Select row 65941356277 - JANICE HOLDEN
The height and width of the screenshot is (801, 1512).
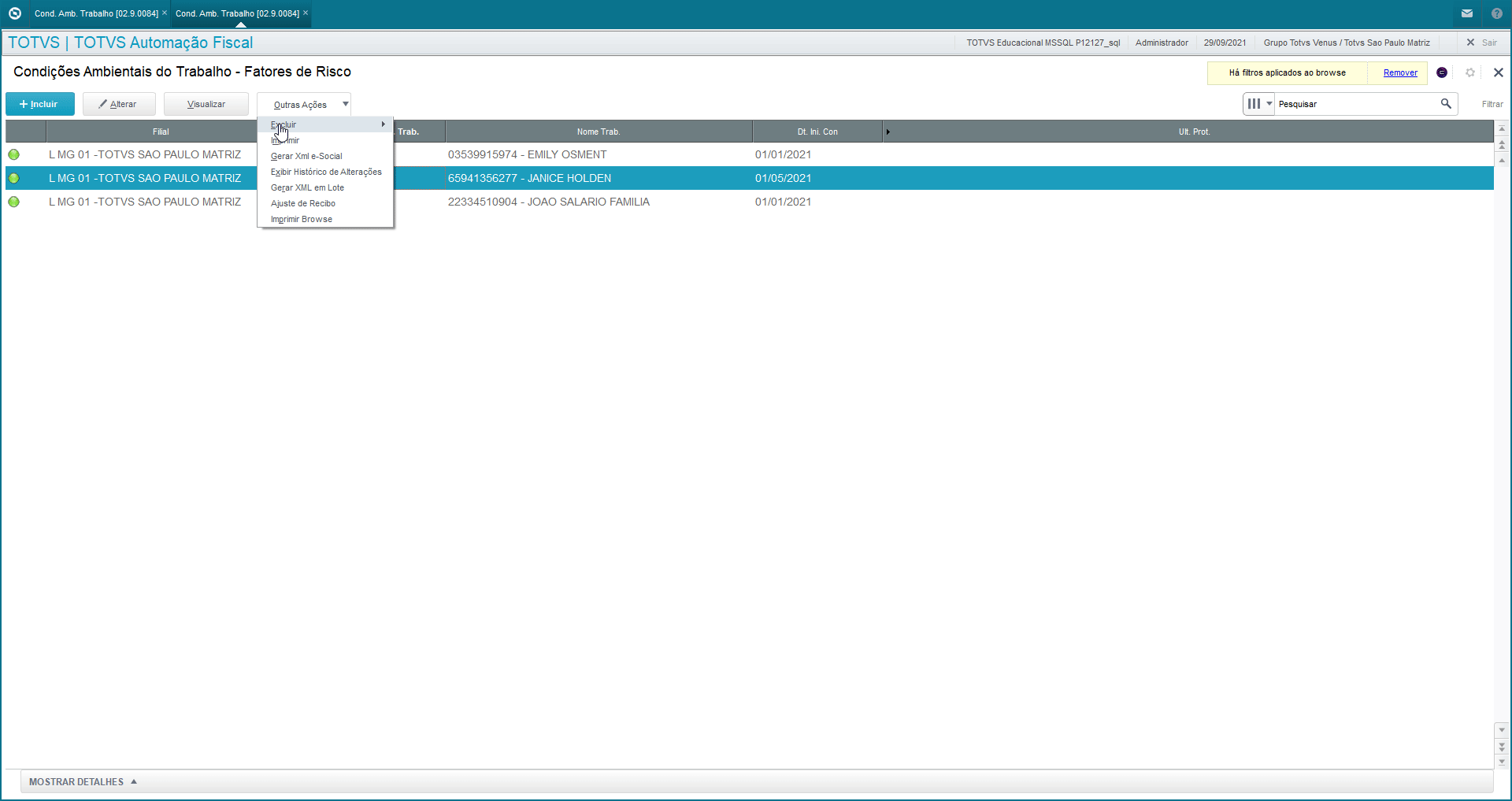pos(749,178)
